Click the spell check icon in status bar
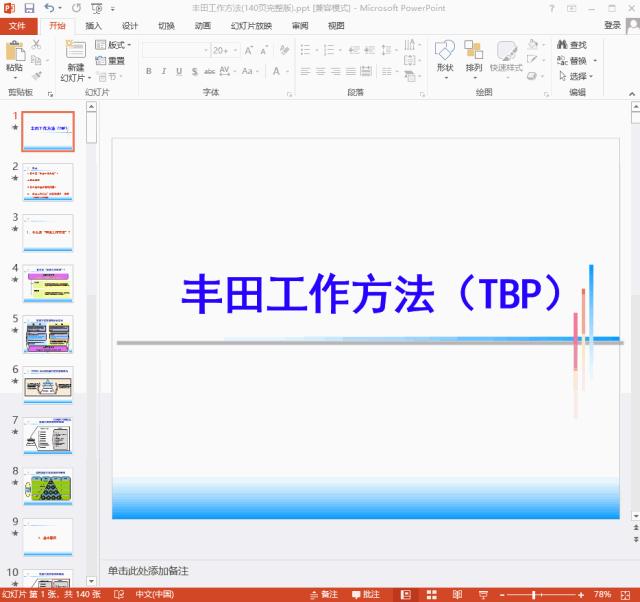This screenshot has width=640, height=602. tap(119, 594)
